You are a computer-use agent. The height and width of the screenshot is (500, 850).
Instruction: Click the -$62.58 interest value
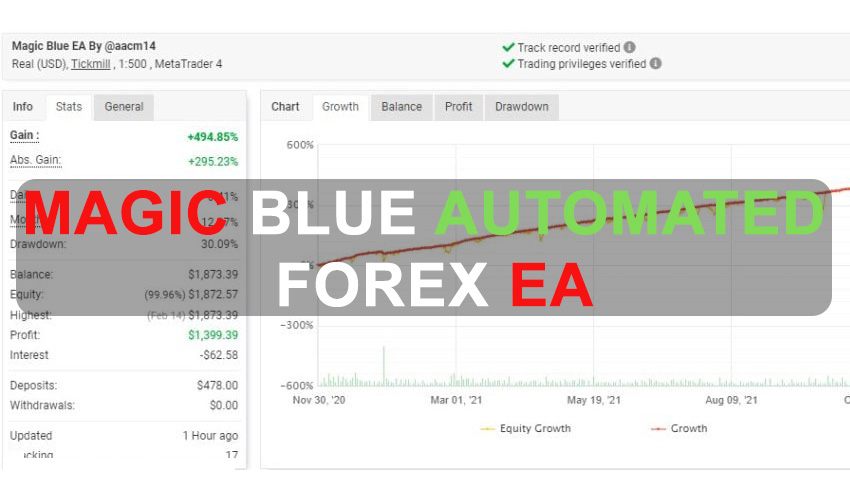point(219,355)
